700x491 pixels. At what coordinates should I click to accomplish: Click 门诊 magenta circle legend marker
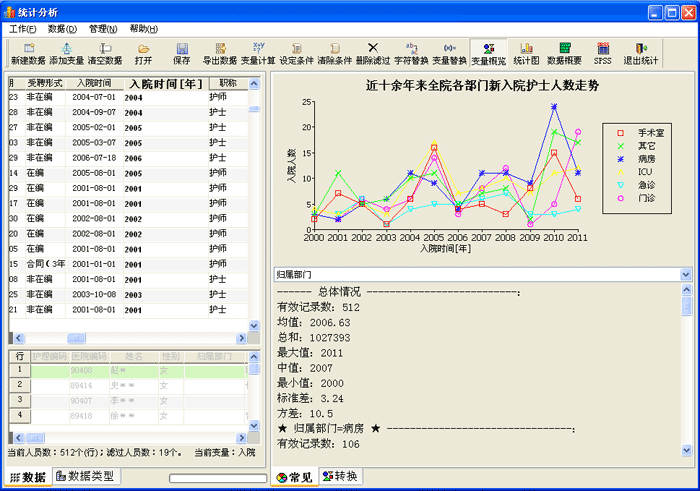(x=621, y=198)
